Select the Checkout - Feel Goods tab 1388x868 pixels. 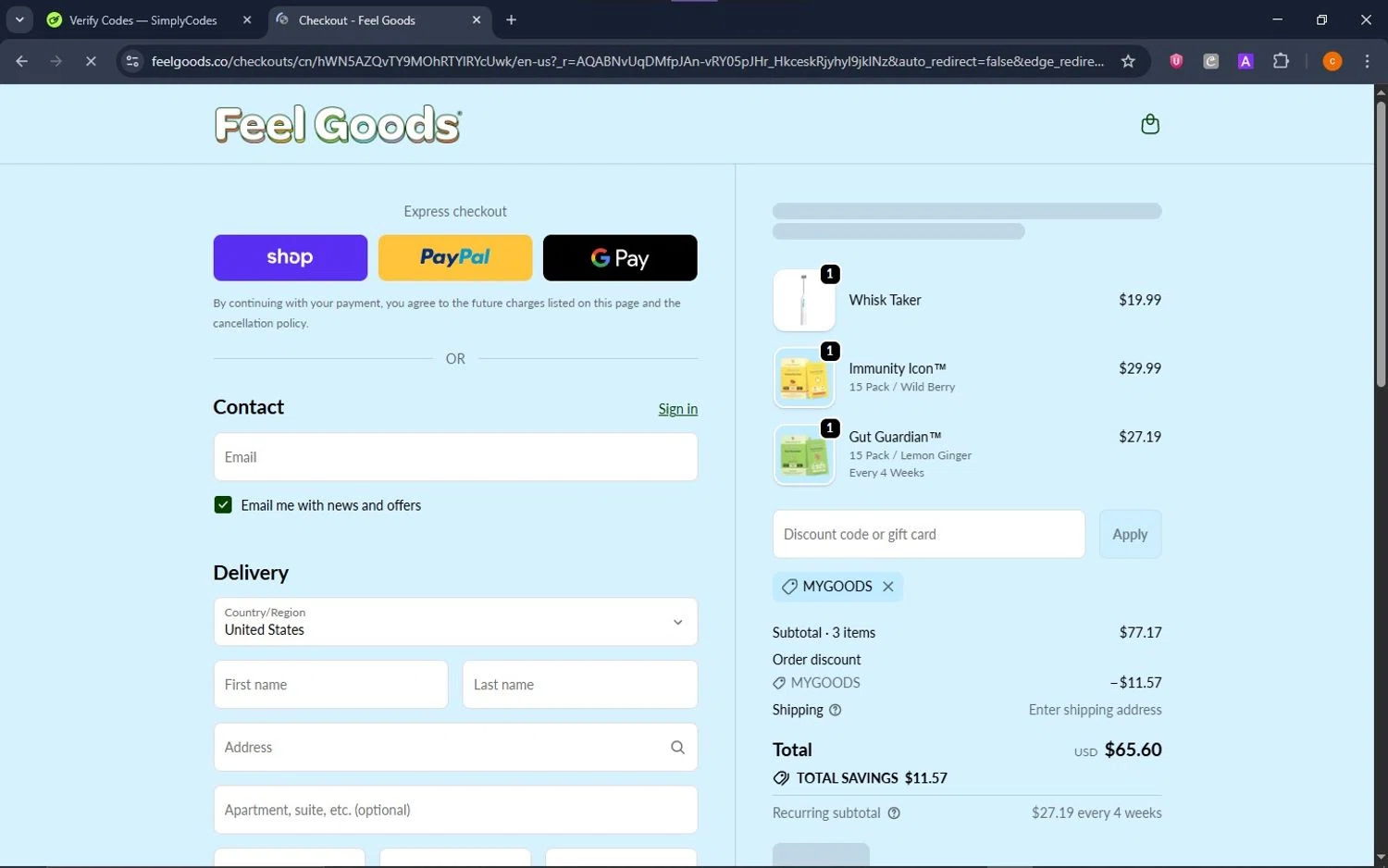pyautogui.click(x=356, y=19)
